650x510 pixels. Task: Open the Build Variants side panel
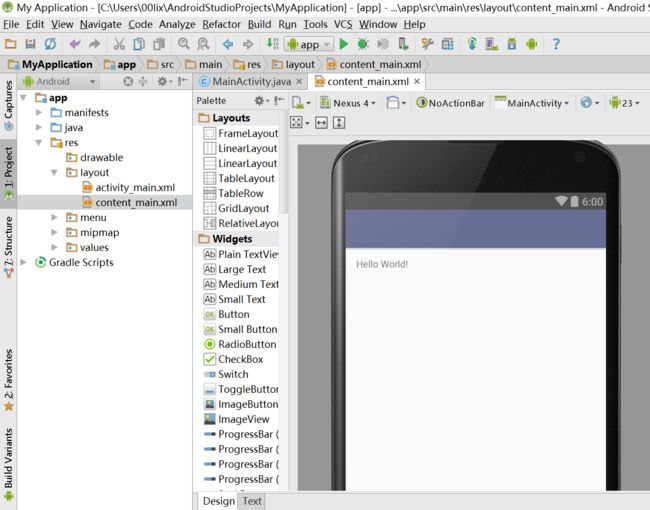pos(8,464)
